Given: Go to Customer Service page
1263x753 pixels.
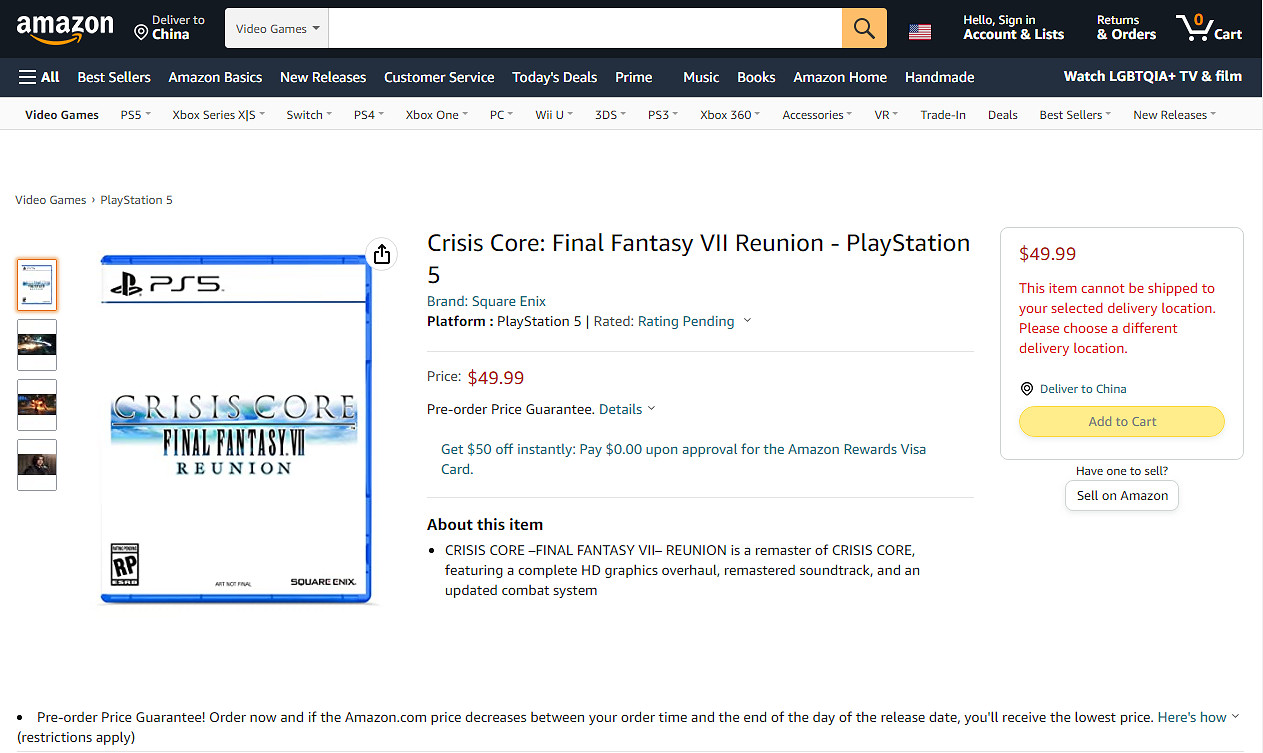Looking at the screenshot, I should tap(439, 77).
